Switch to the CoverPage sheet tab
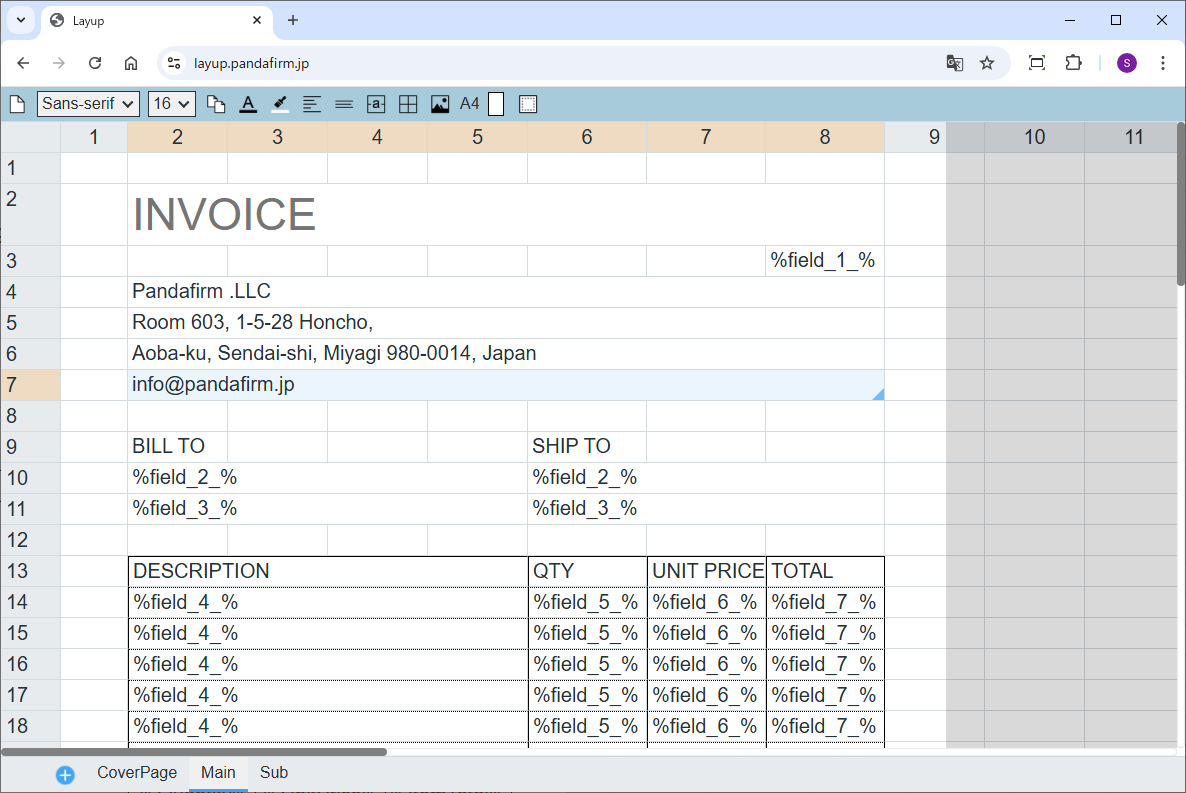This screenshot has height=793, width=1186. pos(137,773)
